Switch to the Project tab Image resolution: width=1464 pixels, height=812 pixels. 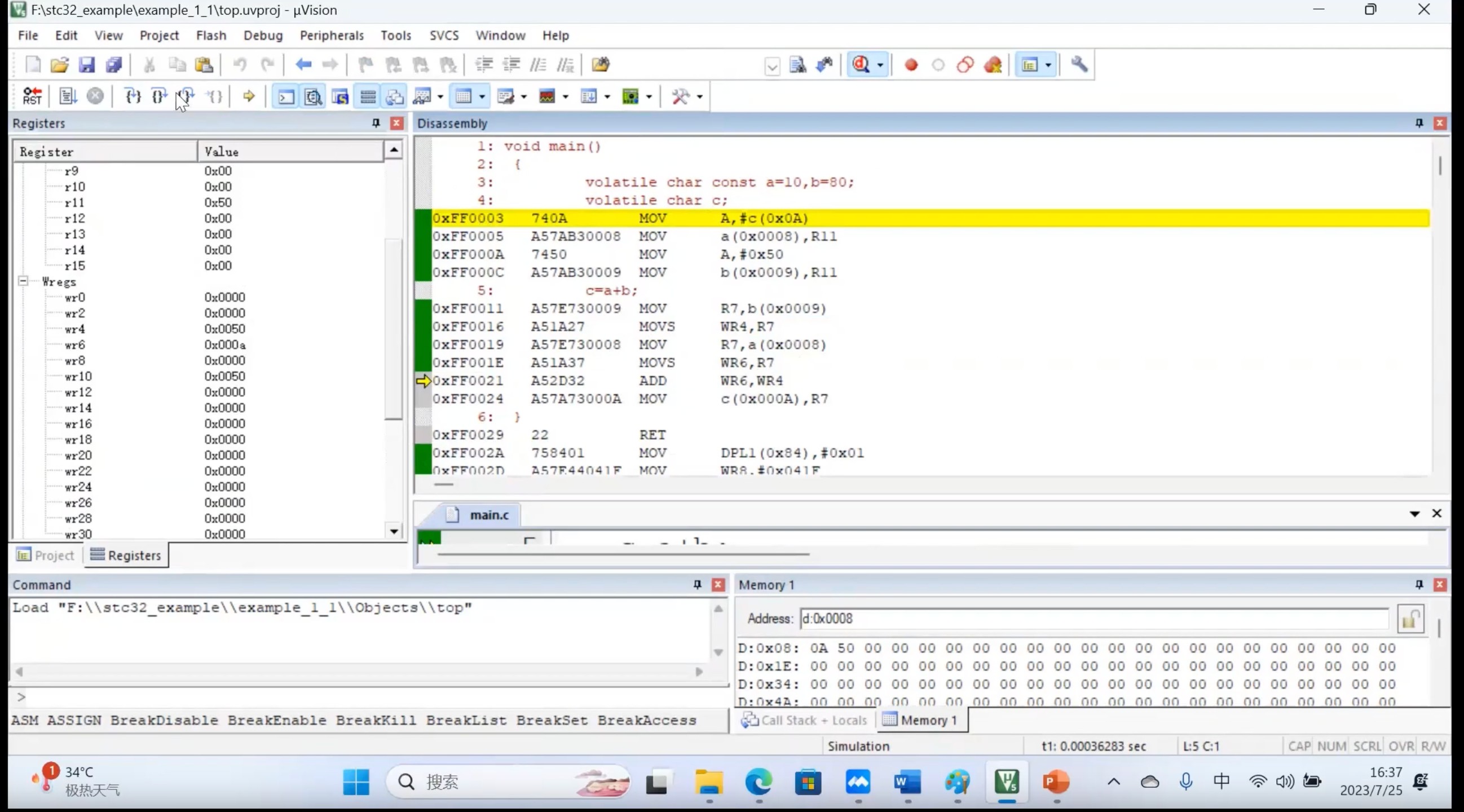pyautogui.click(x=47, y=555)
